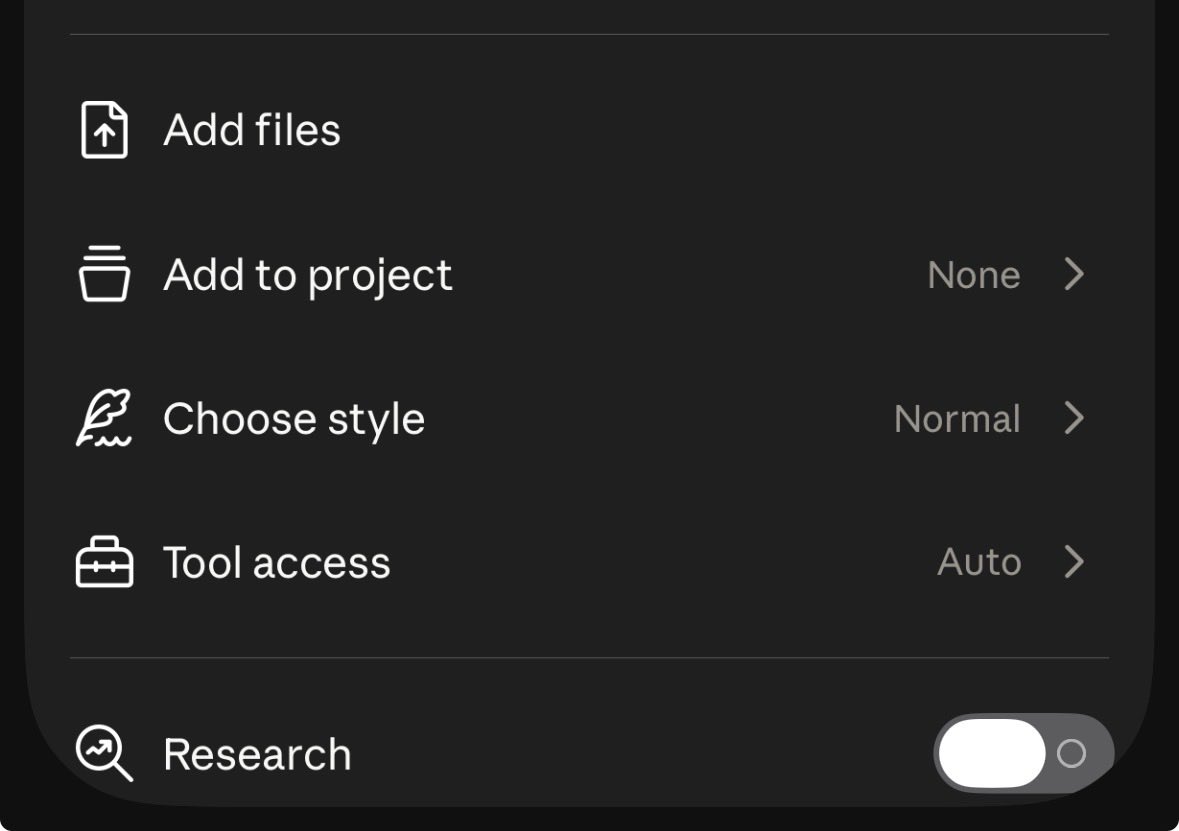Click the Normal style value
The height and width of the screenshot is (831, 1179).
pyautogui.click(x=957, y=418)
